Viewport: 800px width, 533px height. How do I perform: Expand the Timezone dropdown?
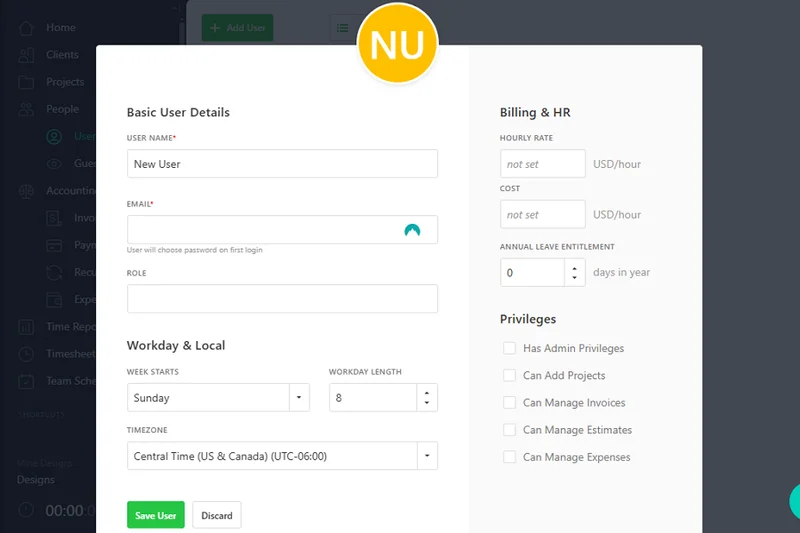(x=427, y=456)
